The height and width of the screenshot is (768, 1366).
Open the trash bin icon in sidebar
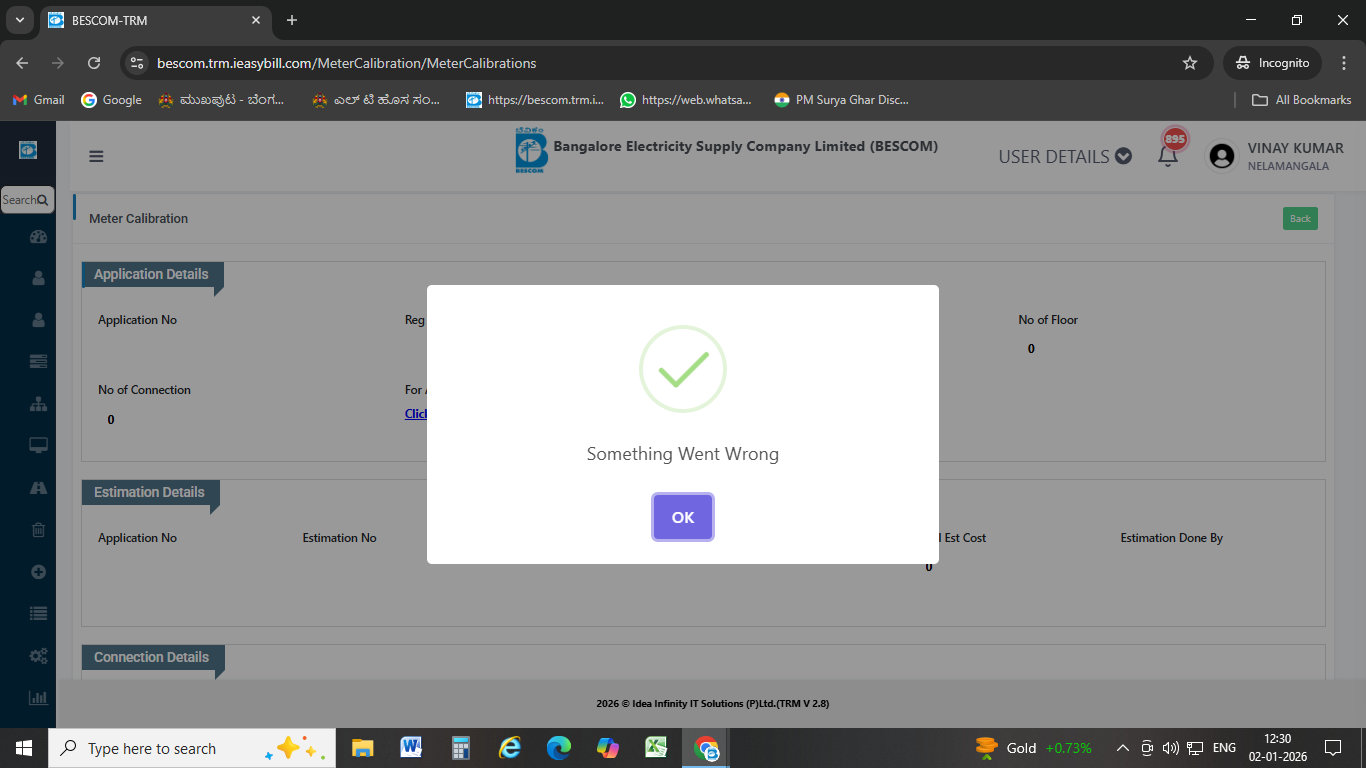[x=38, y=530]
